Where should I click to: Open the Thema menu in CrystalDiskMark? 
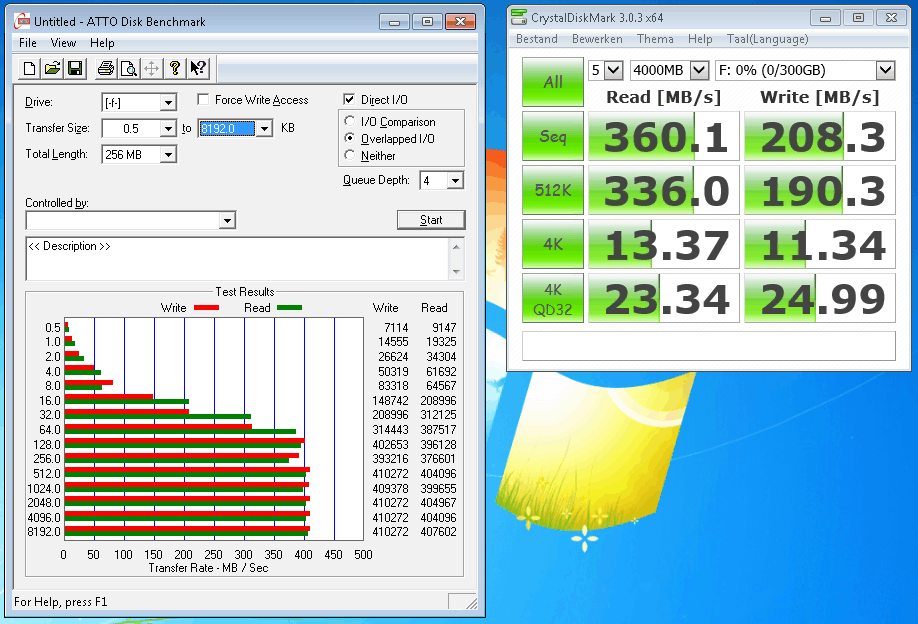[655, 39]
